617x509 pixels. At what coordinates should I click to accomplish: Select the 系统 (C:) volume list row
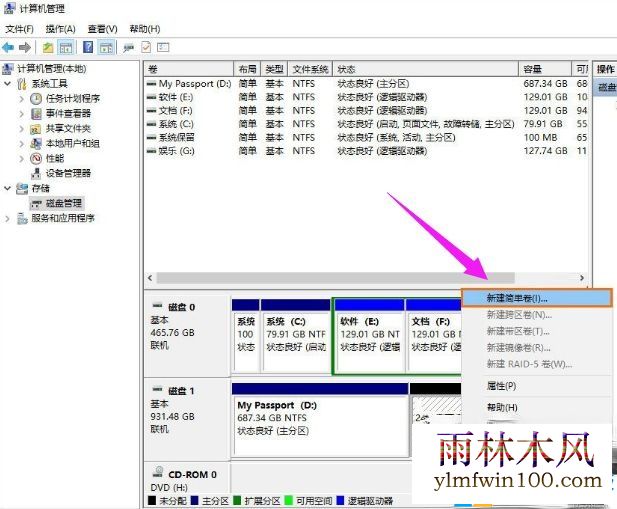coord(366,124)
